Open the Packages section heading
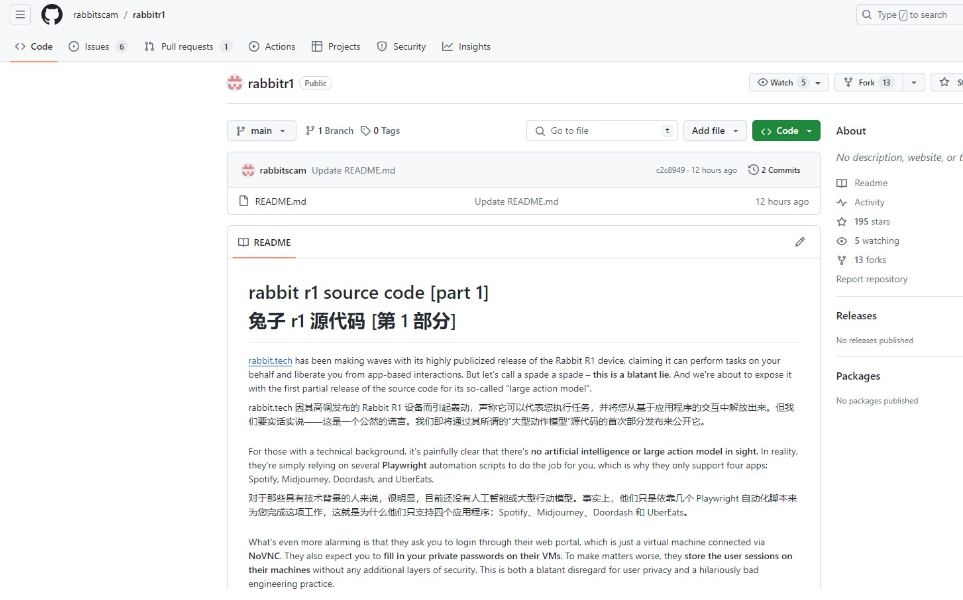 (x=858, y=376)
